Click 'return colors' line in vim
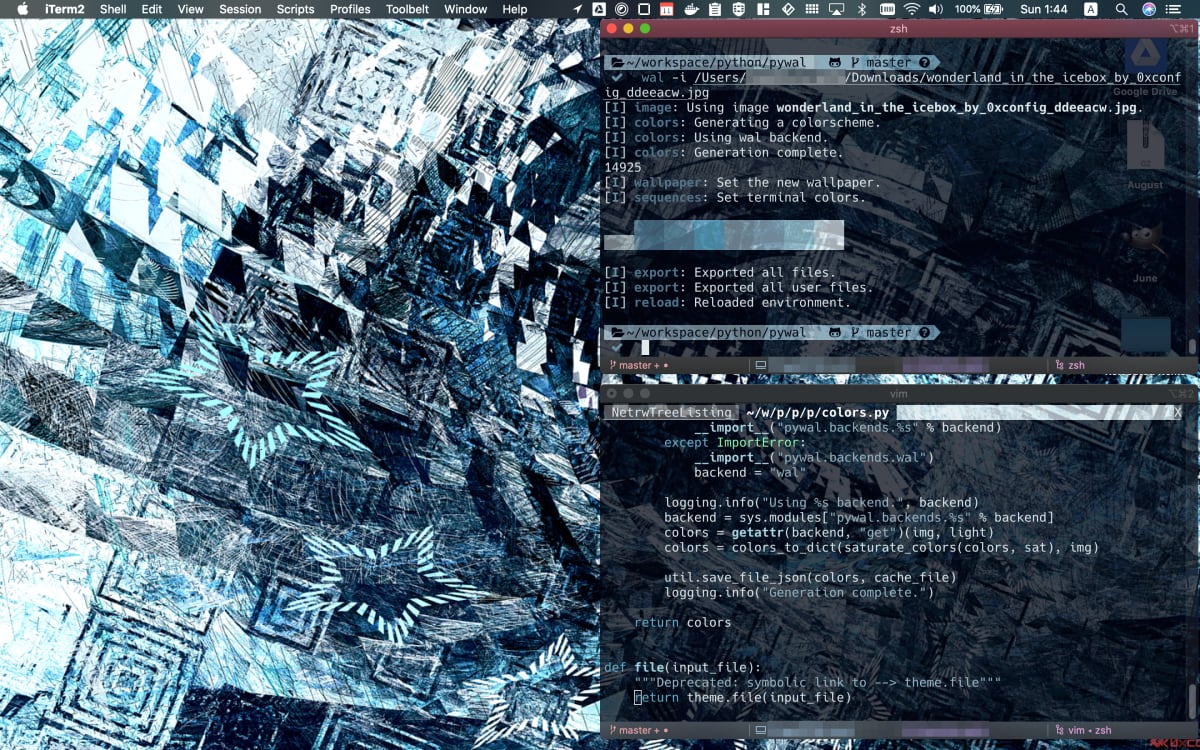The image size is (1200, 750). (683, 622)
